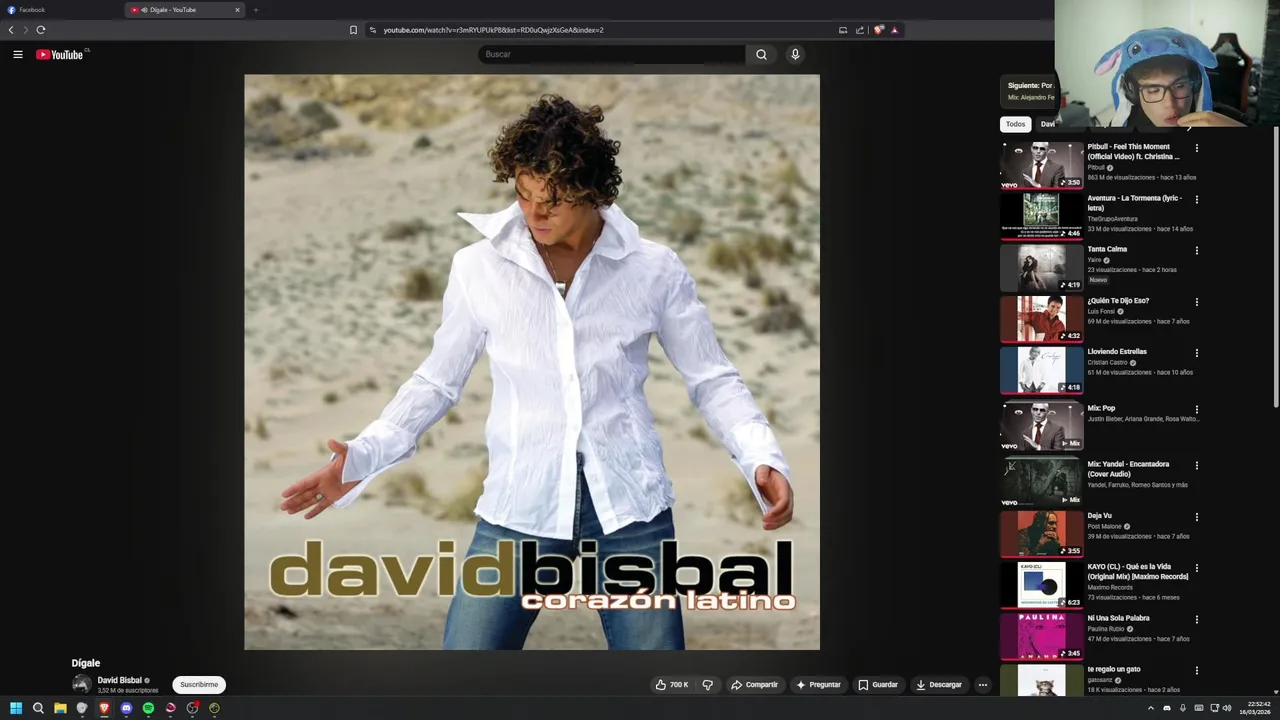Image resolution: width=1280 pixels, height=720 pixels.
Task: Click the browser address bar URL
Action: point(493,30)
